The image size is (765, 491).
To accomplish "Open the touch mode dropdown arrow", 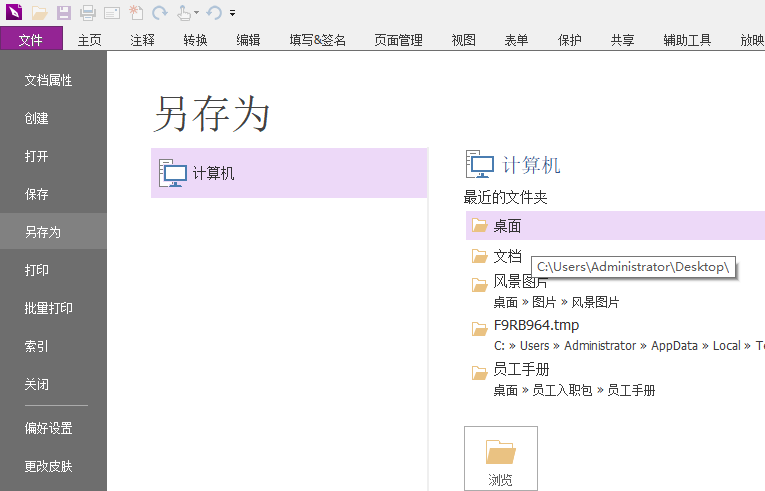I will coord(196,13).
